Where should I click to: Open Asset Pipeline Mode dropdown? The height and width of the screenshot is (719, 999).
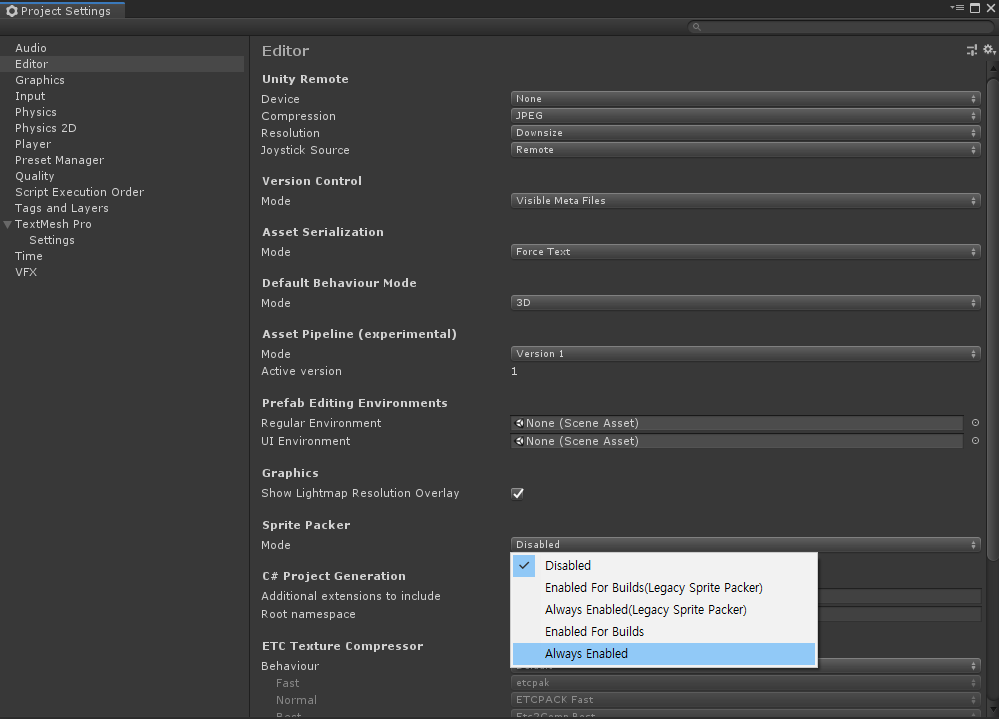tap(745, 353)
